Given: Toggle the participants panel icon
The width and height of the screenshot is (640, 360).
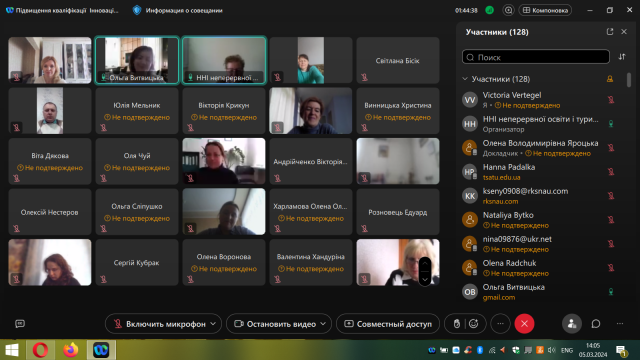Looking at the screenshot, I should coord(572,324).
